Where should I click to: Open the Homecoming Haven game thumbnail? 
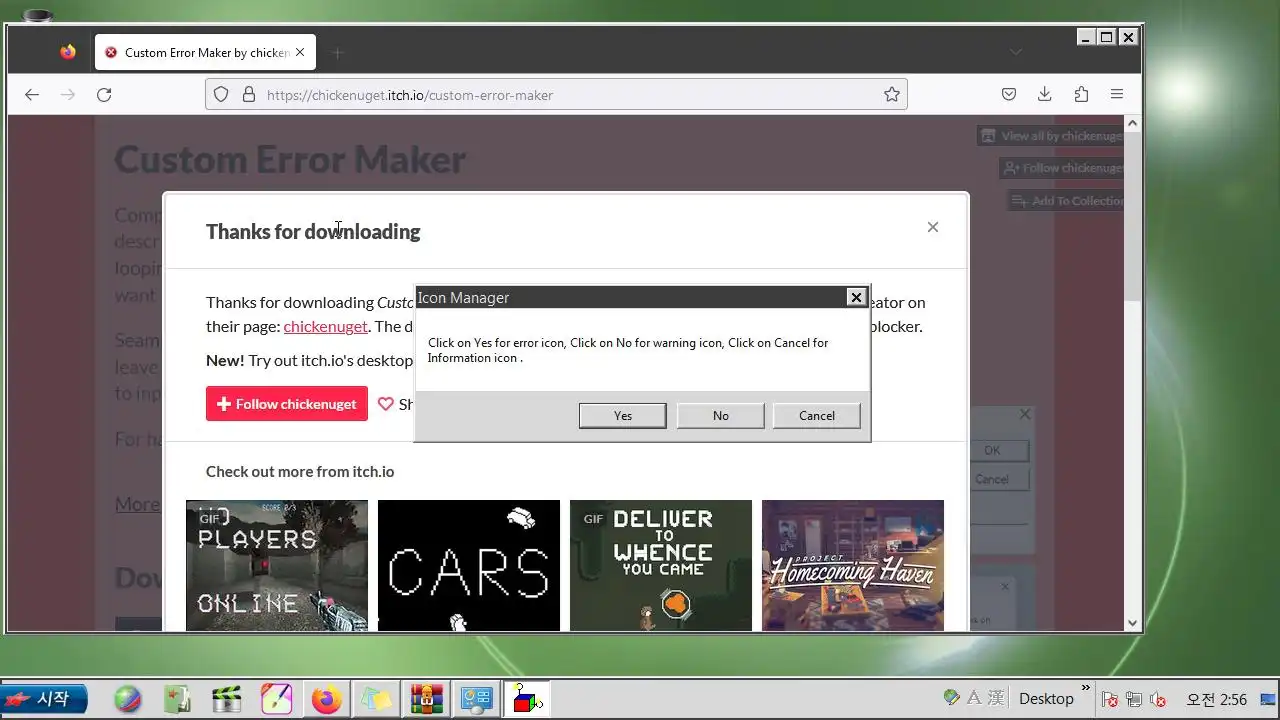click(853, 565)
